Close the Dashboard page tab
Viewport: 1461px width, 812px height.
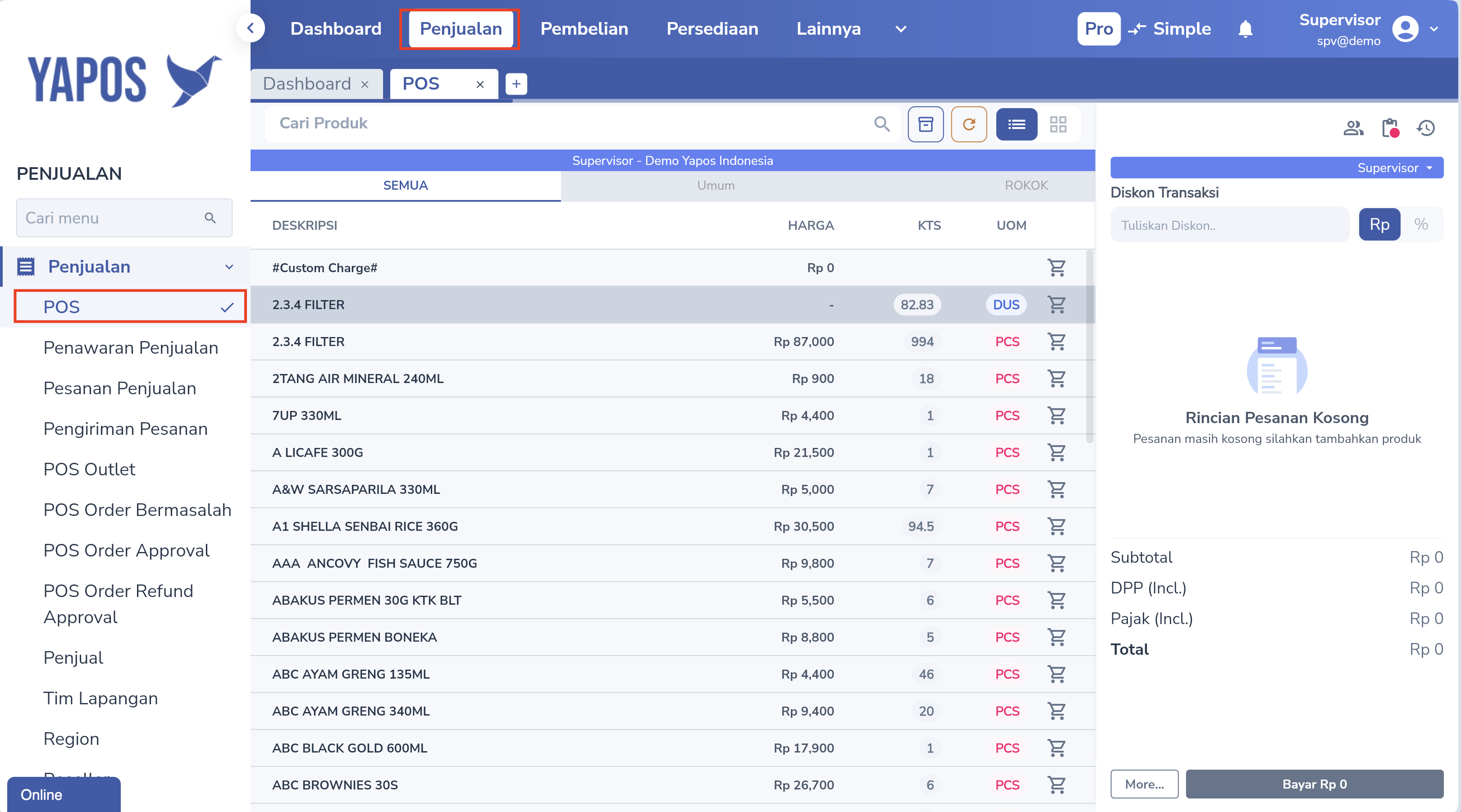tap(365, 84)
